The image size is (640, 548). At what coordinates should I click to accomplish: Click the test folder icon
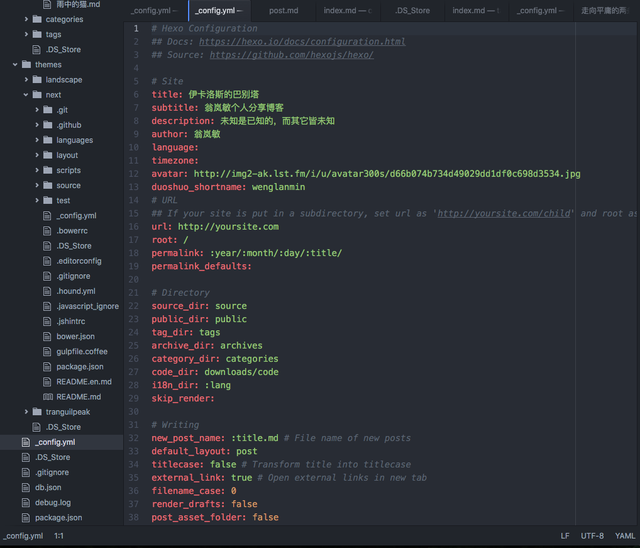48,200
